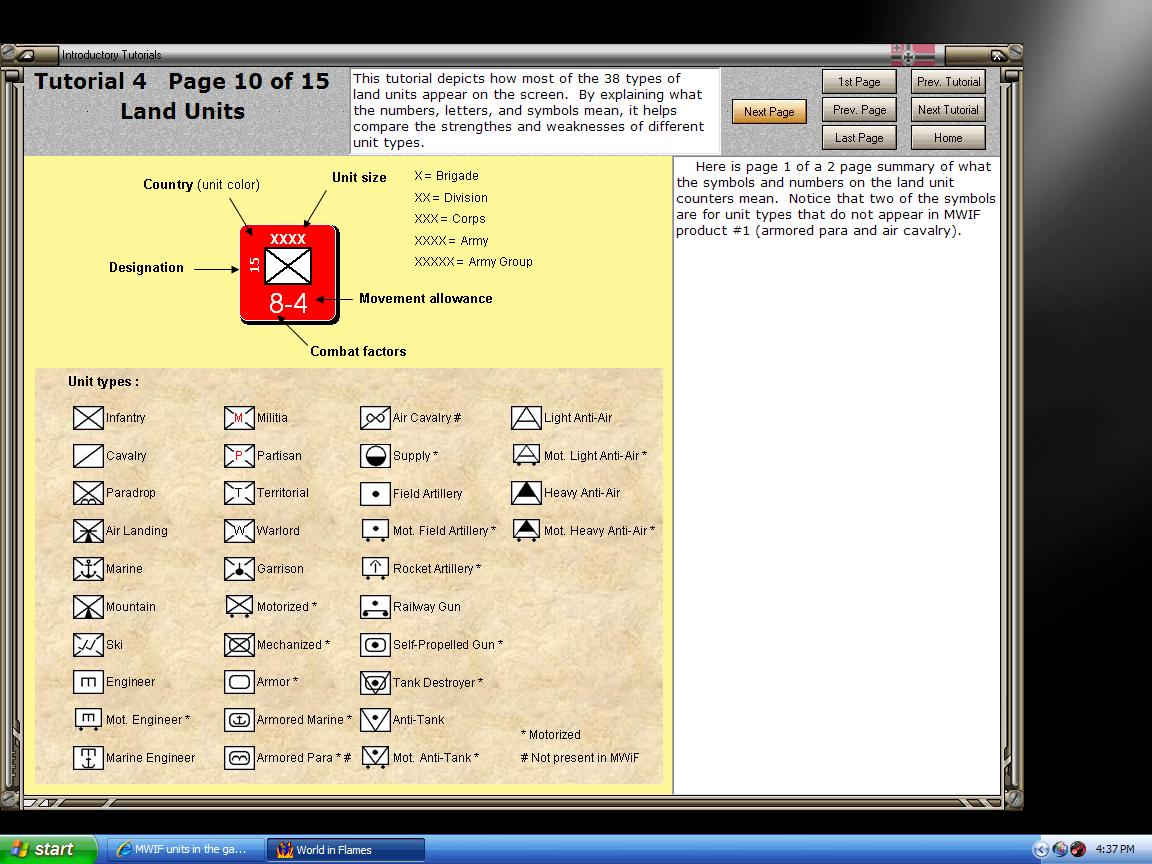Image resolution: width=1152 pixels, height=864 pixels.
Task: Click the Prev. Page button
Action: click(x=859, y=109)
